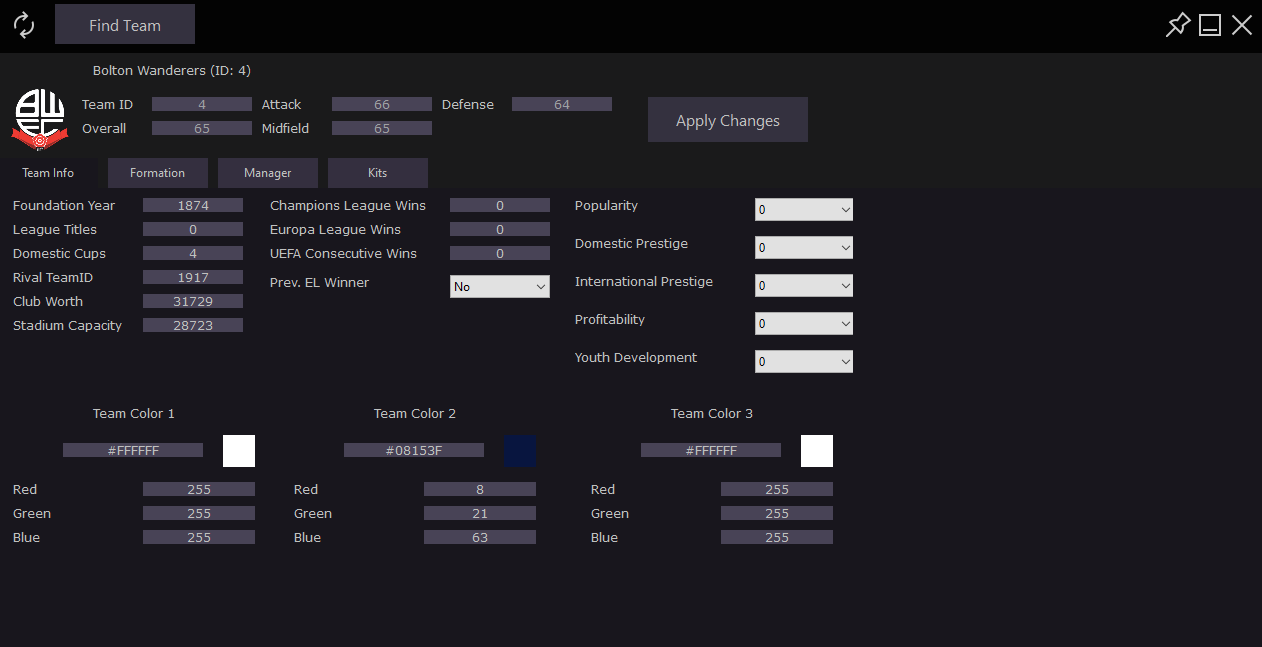Expand the International Prestige dropdown
Screen dimensions: 1262x647
click(804, 286)
